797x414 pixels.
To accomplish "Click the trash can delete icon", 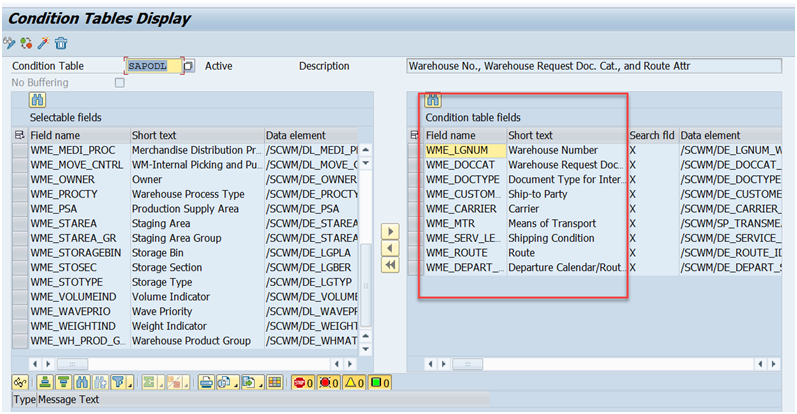I will pyautogui.click(x=61, y=43).
